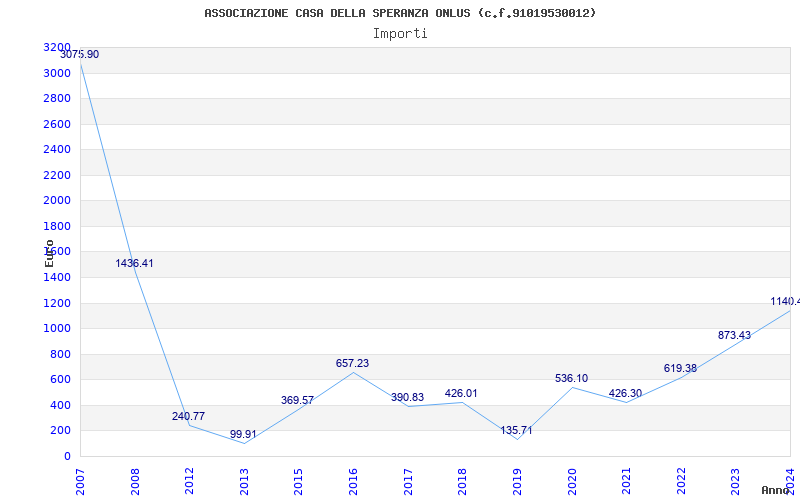The width and height of the screenshot is (800, 500).
Task: Click the Importi subtitle
Action: tap(400, 34)
